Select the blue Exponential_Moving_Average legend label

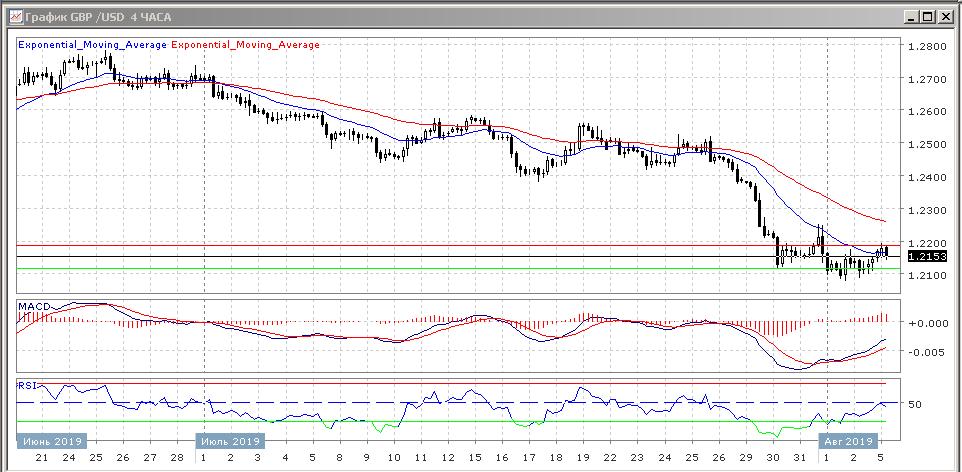click(94, 45)
